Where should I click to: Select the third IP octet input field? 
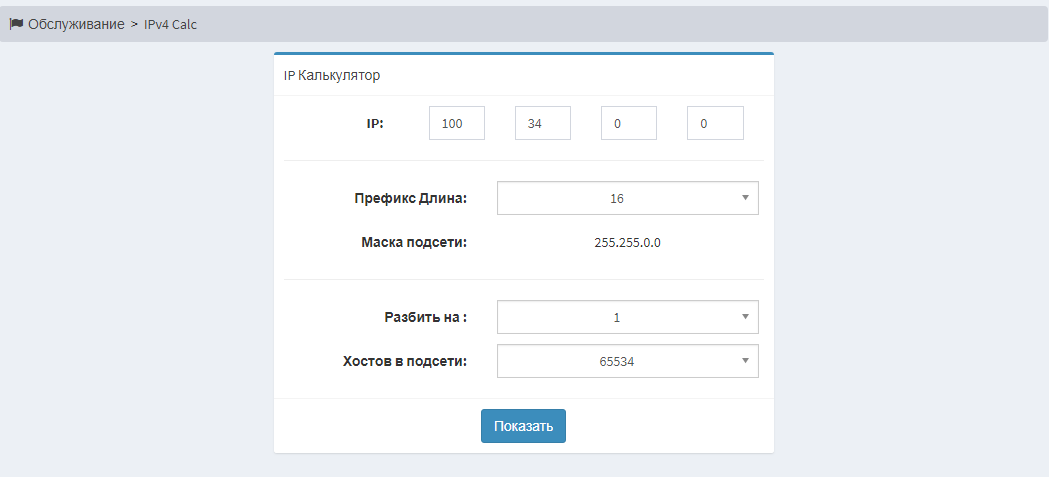(628, 124)
